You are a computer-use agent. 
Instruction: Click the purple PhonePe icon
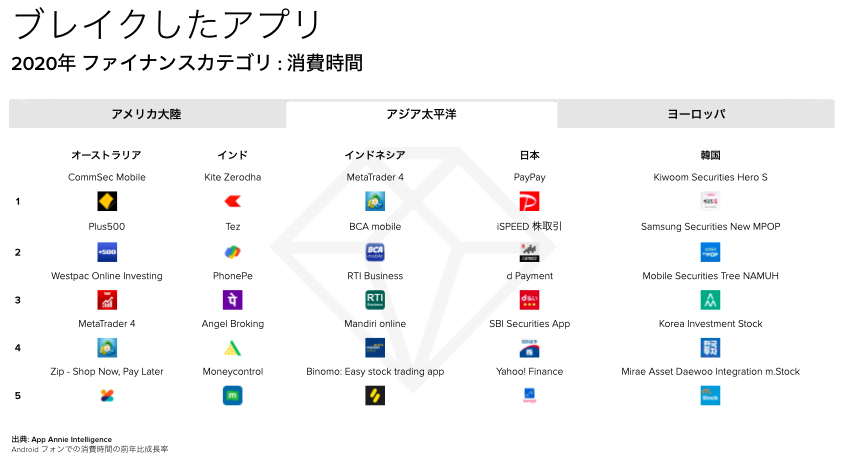tap(233, 300)
